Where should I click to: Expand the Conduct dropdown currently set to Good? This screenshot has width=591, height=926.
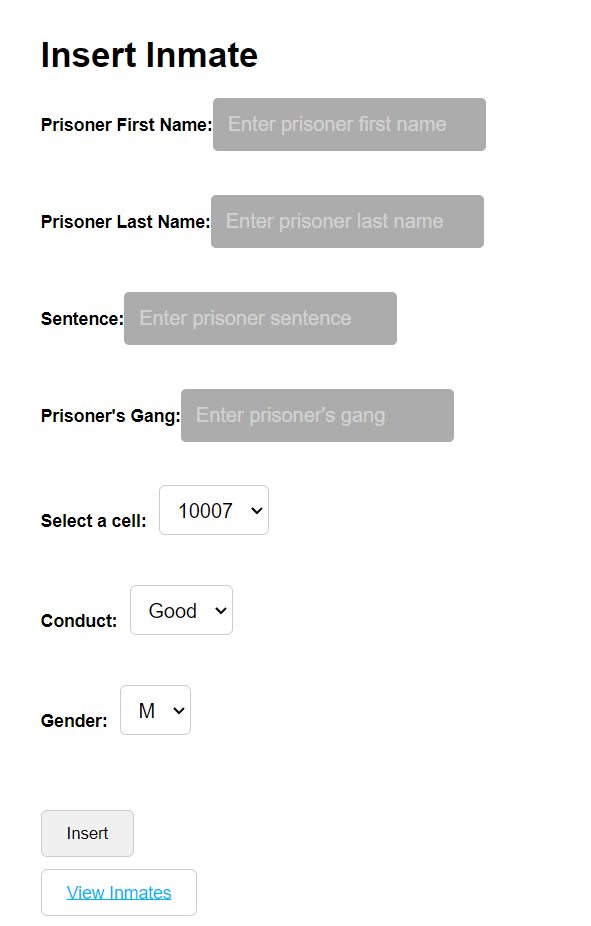coord(180,610)
